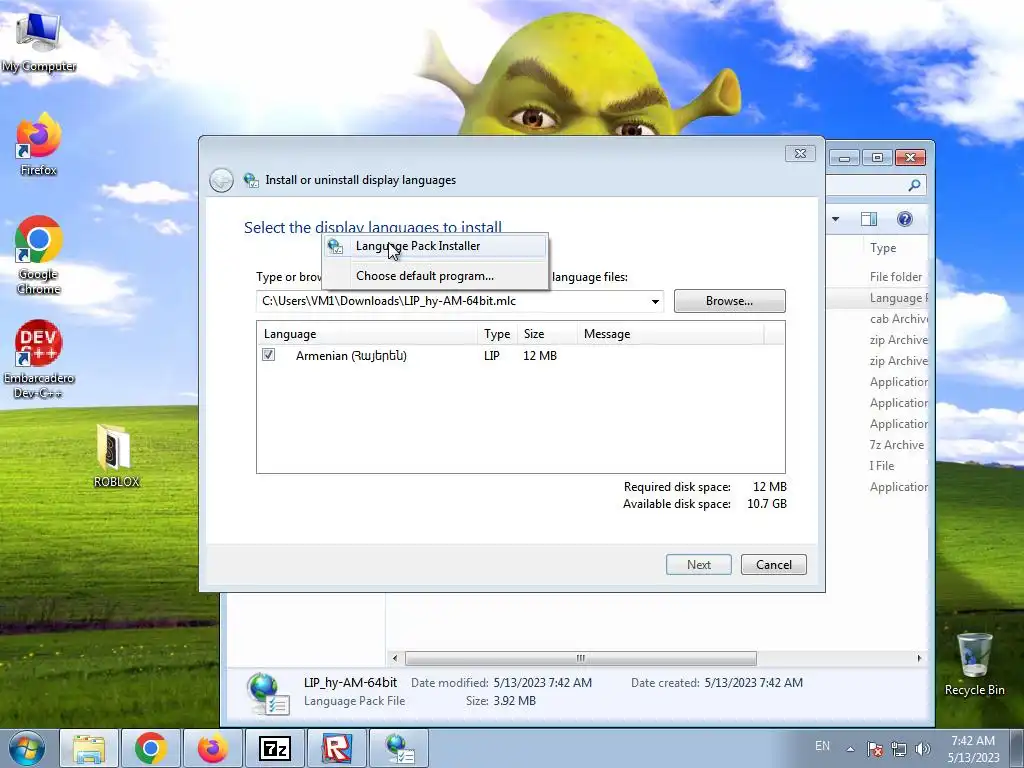Launch Firefox from desktop shortcut

(39, 144)
